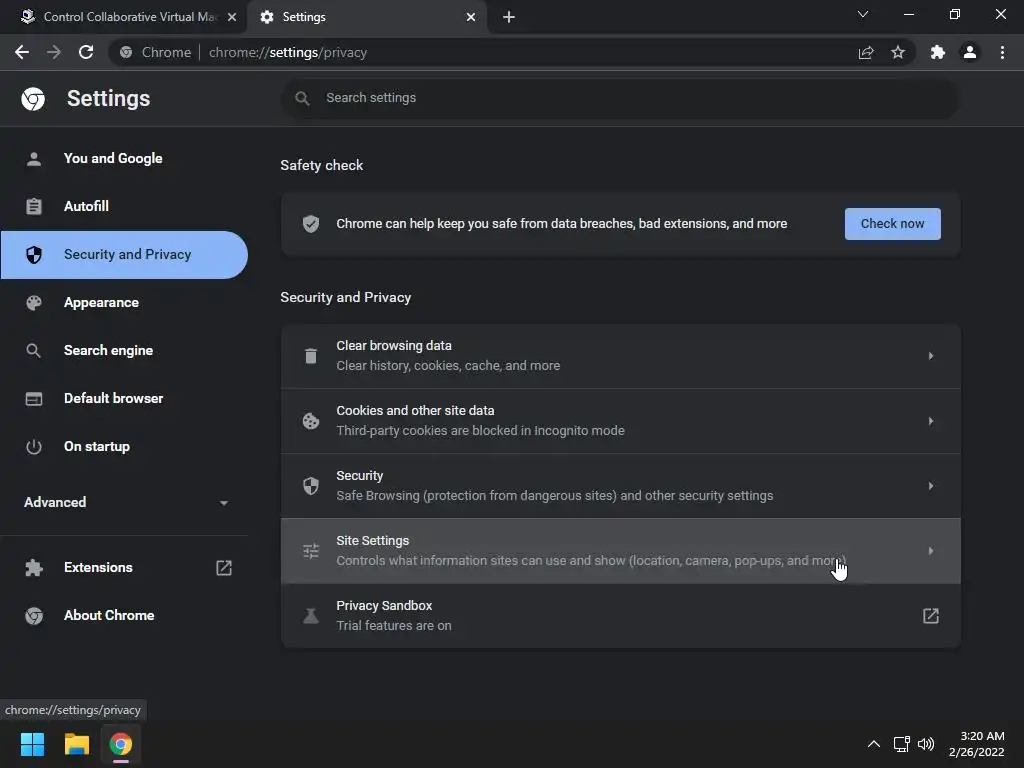Expand Cookies and other site data arrow
The height and width of the screenshot is (768, 1024).
[x=931, y=421]
